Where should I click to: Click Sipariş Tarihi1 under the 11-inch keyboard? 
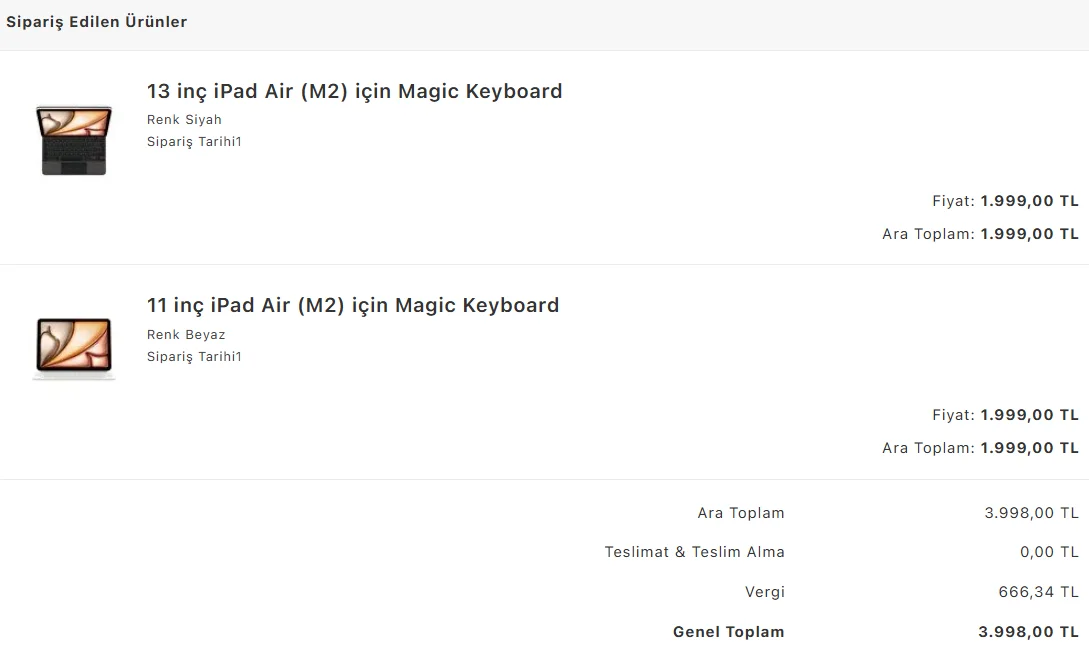point(194,357)
